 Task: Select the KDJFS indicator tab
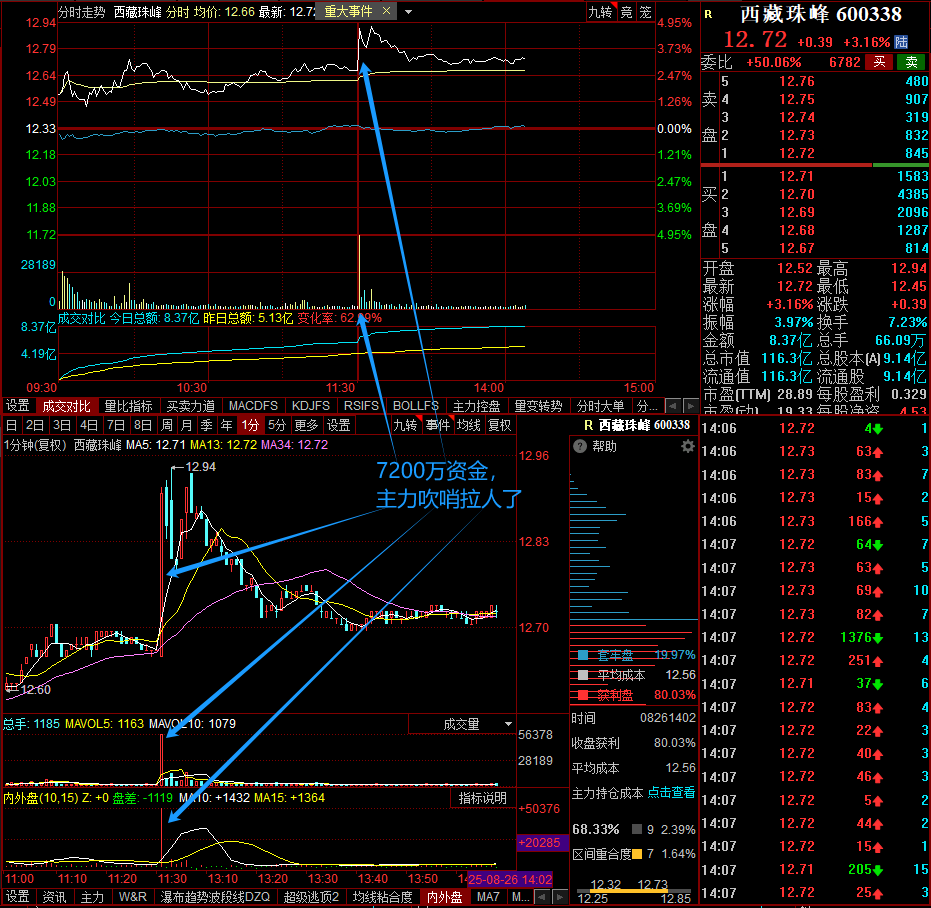(311, 406)
